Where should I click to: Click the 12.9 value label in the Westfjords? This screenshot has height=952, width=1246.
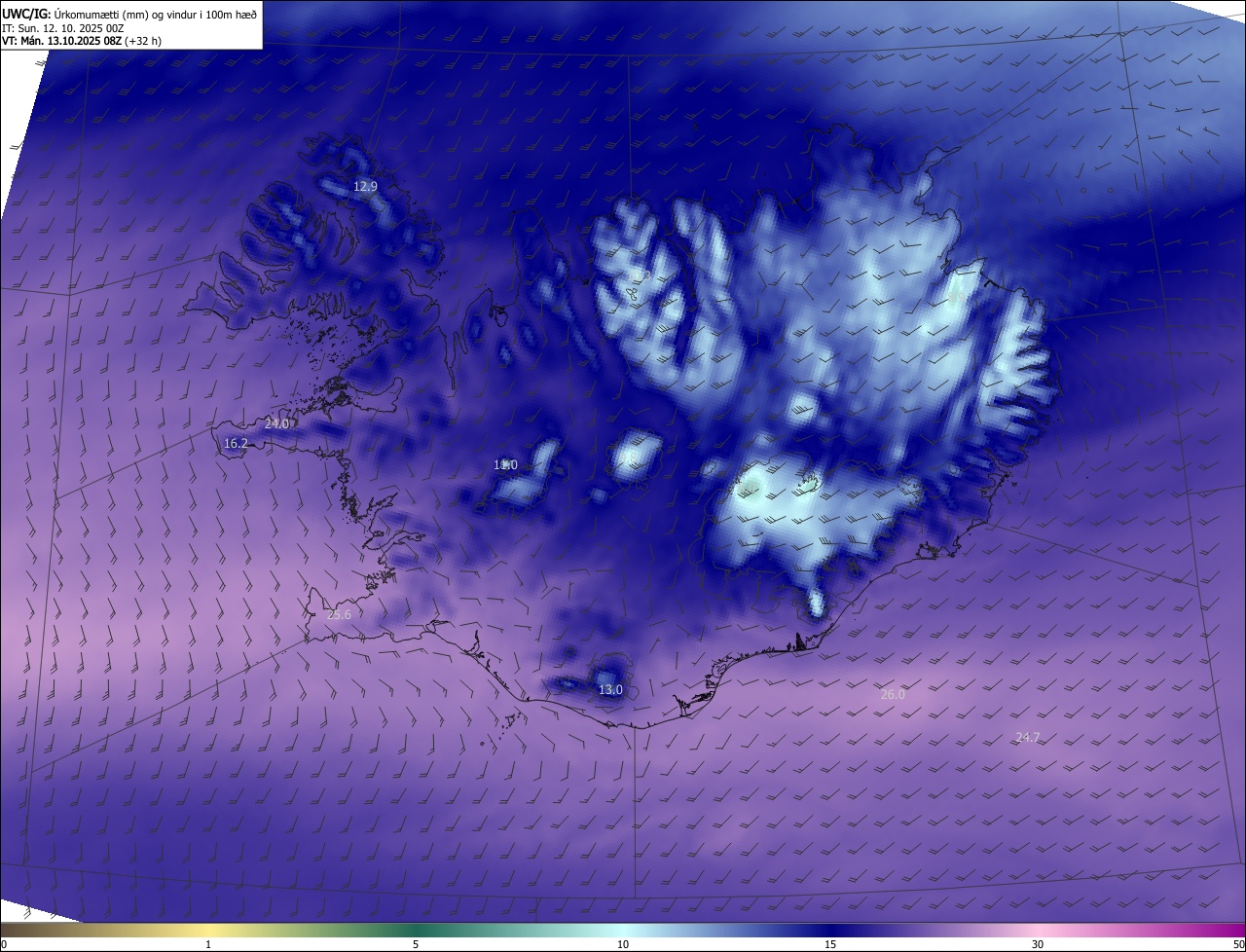(365, 186)
